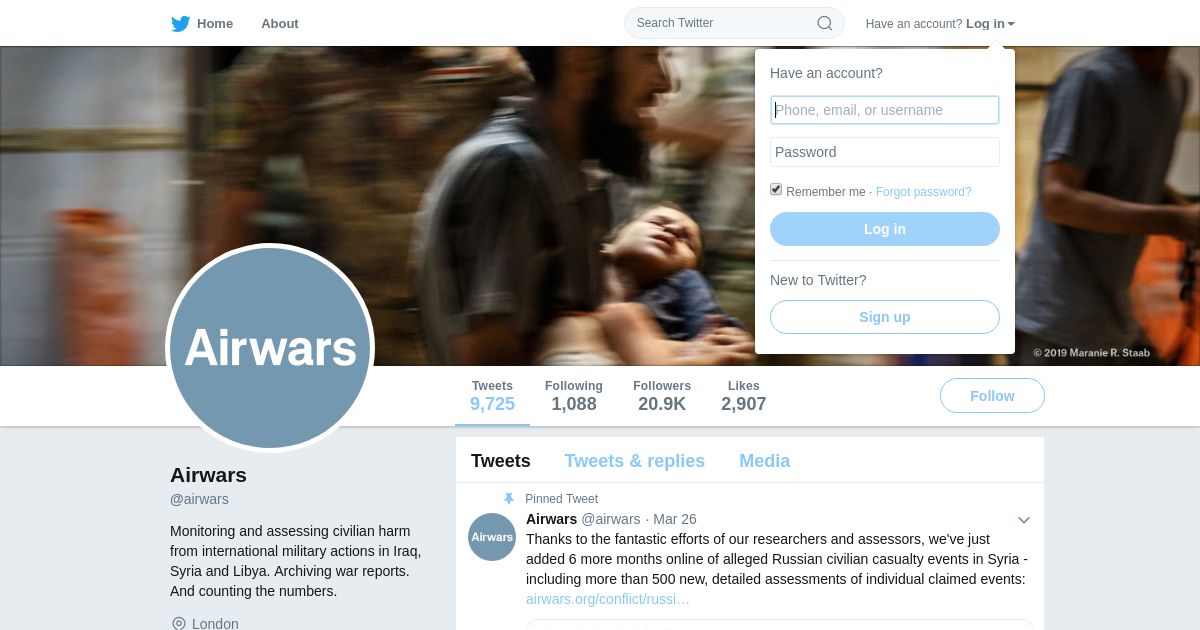Toggle the Remember me checkbox

pyautogui.click(x=776, y=190)
